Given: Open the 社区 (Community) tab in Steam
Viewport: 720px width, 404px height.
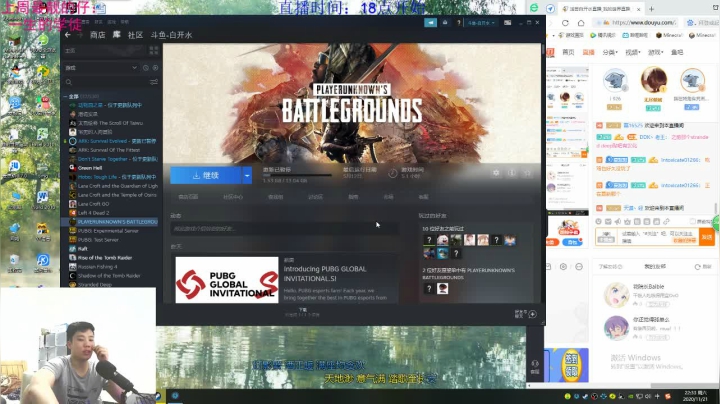Looking at the screenshot, I should coord(135,35).
